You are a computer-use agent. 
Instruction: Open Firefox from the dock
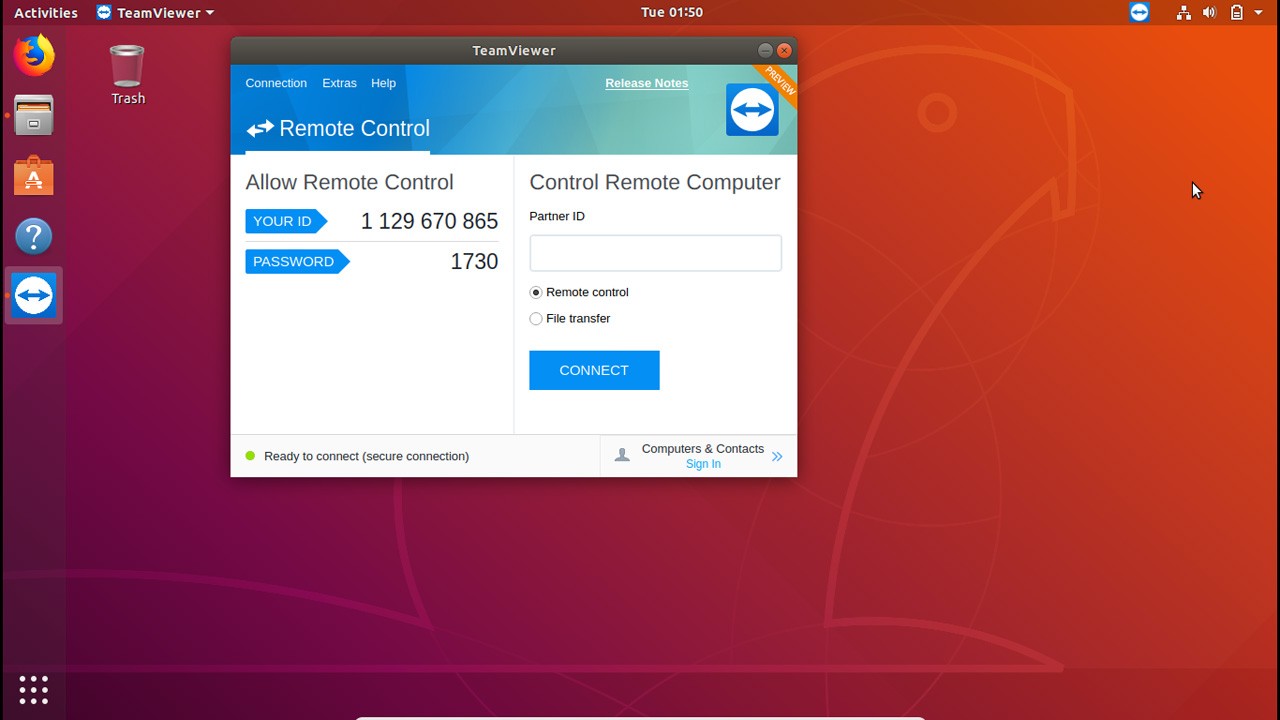[34, 55]
